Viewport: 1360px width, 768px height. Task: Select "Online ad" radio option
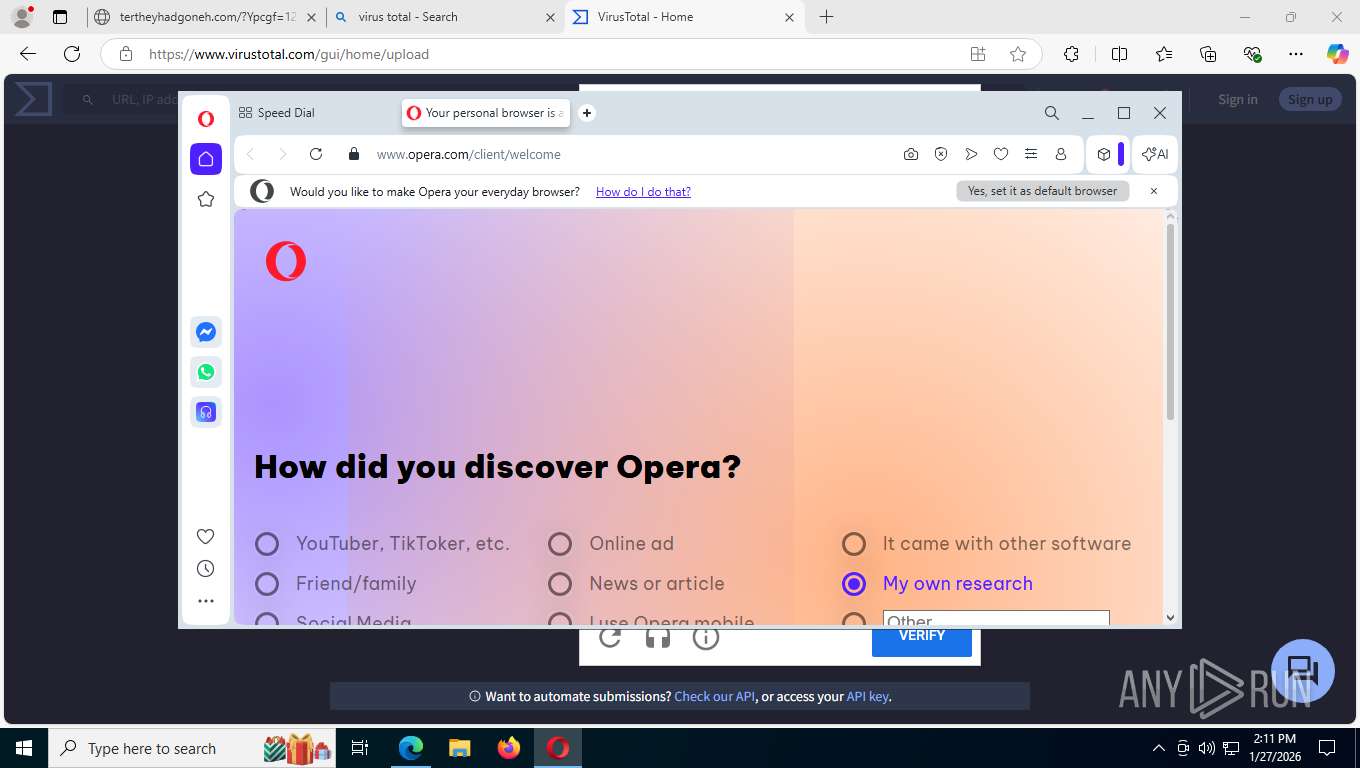[x=560, y=544]
